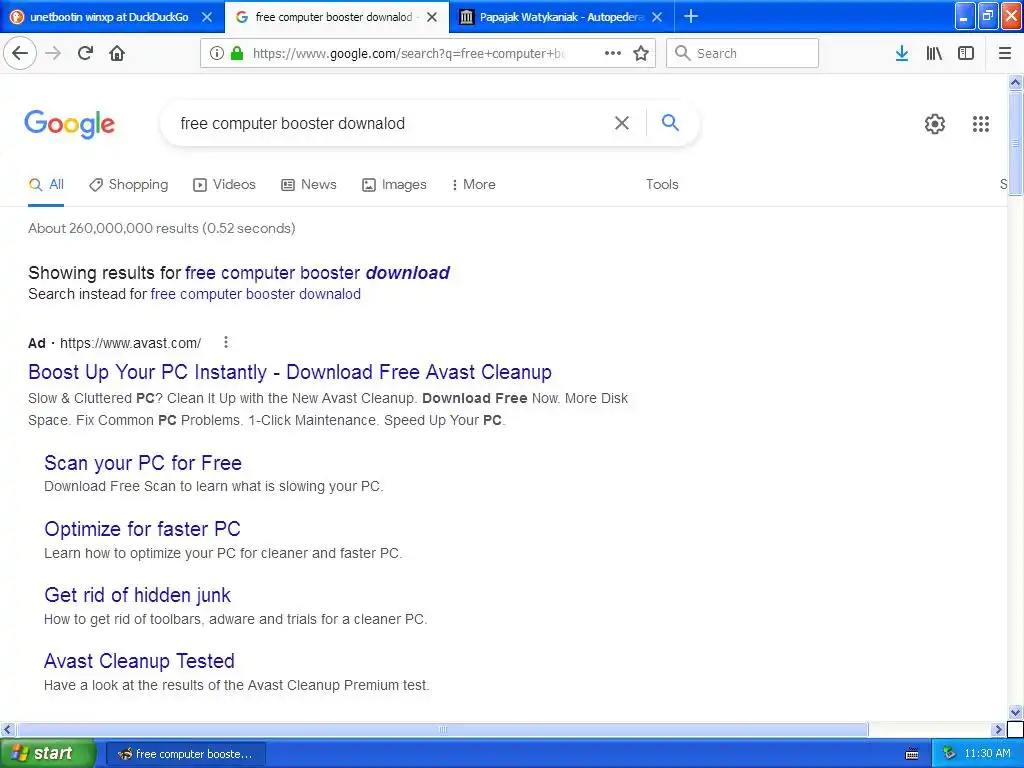Click the Avast ad URL https://www.avast.com/
1024x768 pixels.
point(131,343)
